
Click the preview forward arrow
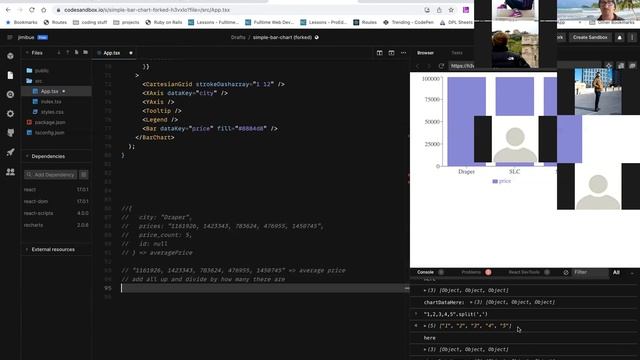[429, 66]
